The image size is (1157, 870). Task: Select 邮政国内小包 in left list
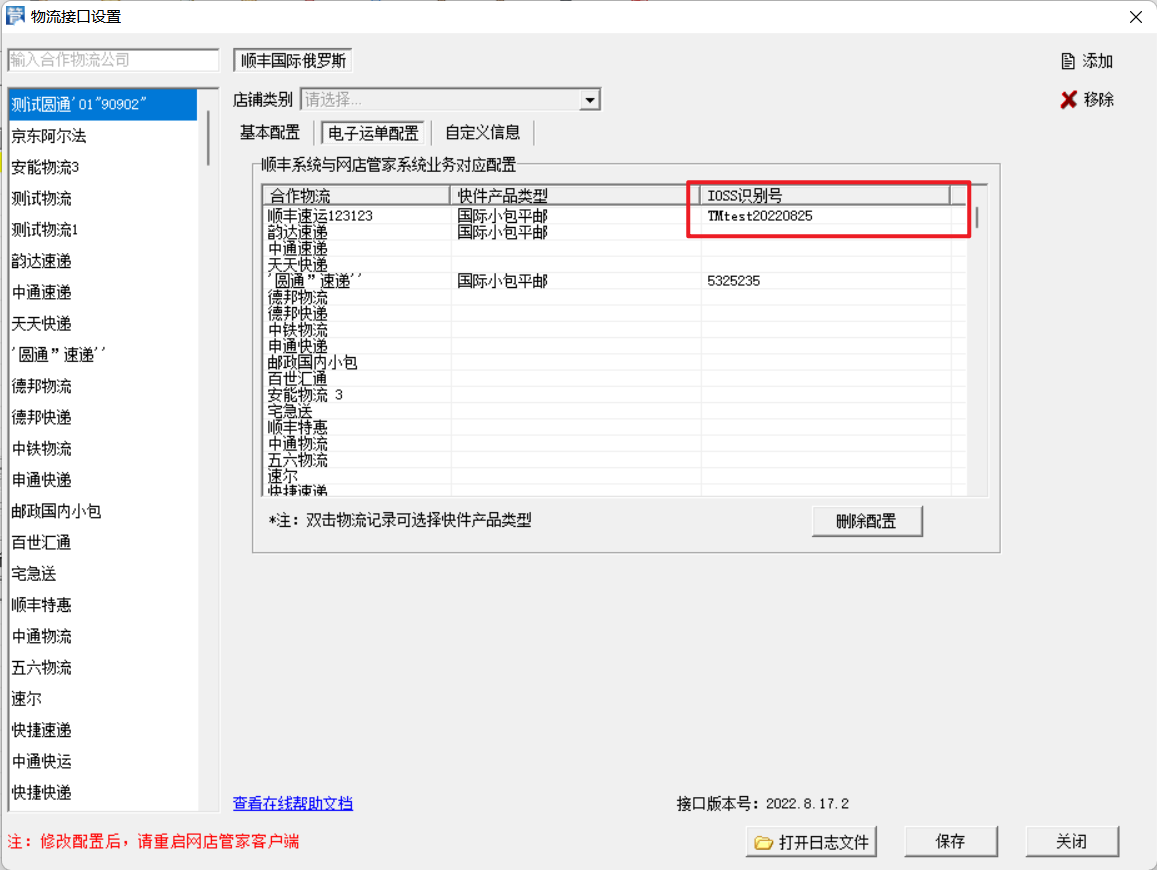[x=103, y=511]
